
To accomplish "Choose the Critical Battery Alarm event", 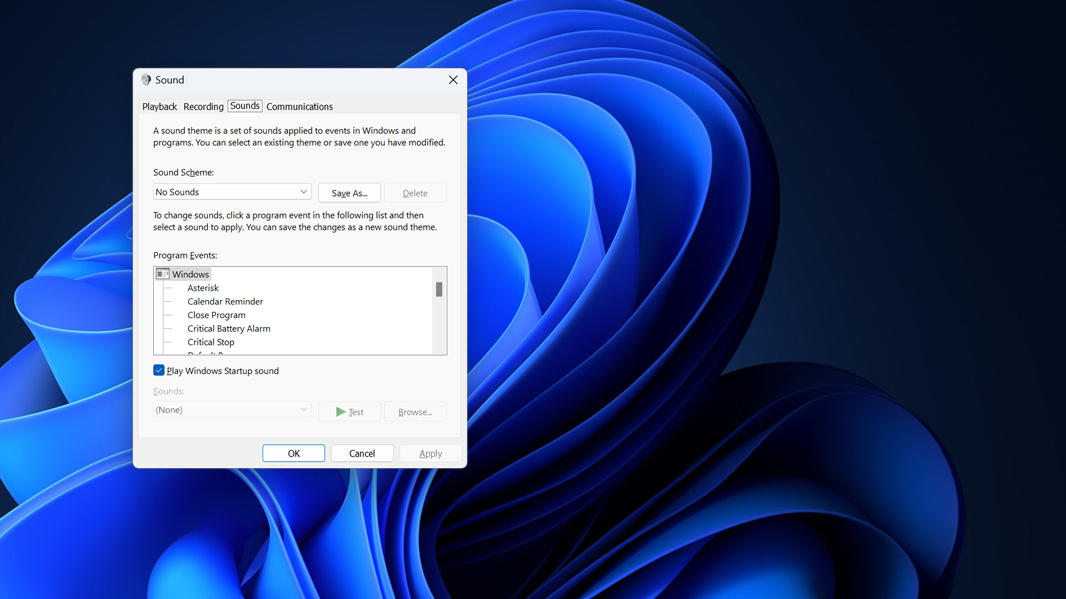I will (x=228, y=328).
